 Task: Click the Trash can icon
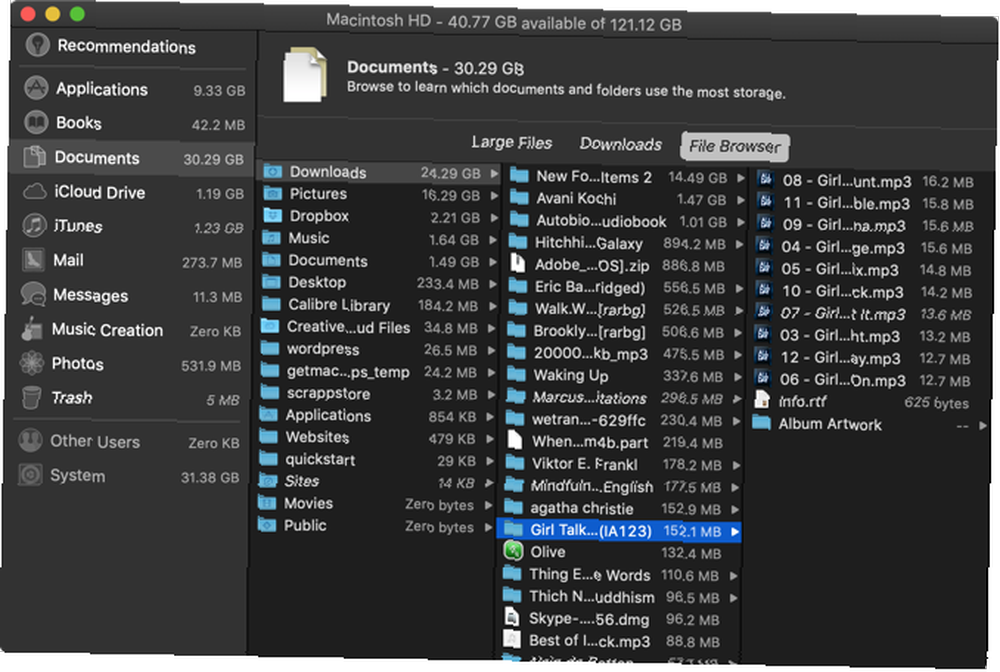[31, 397]
